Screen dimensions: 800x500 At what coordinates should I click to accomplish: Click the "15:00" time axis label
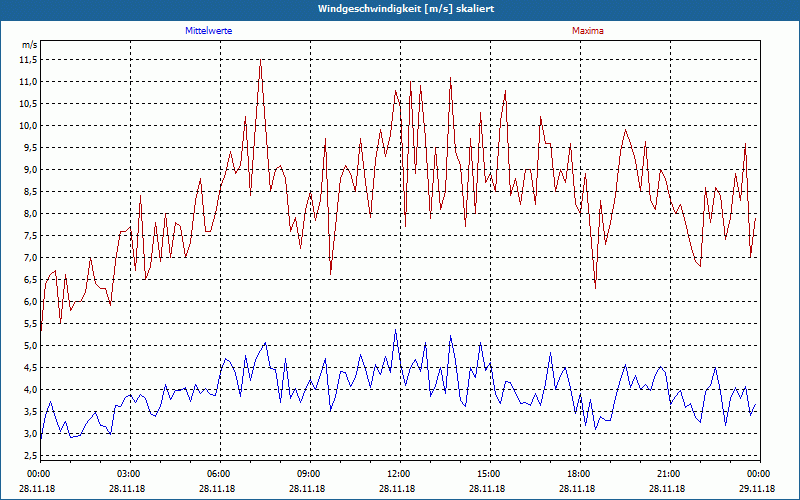[x=487, y=474]
